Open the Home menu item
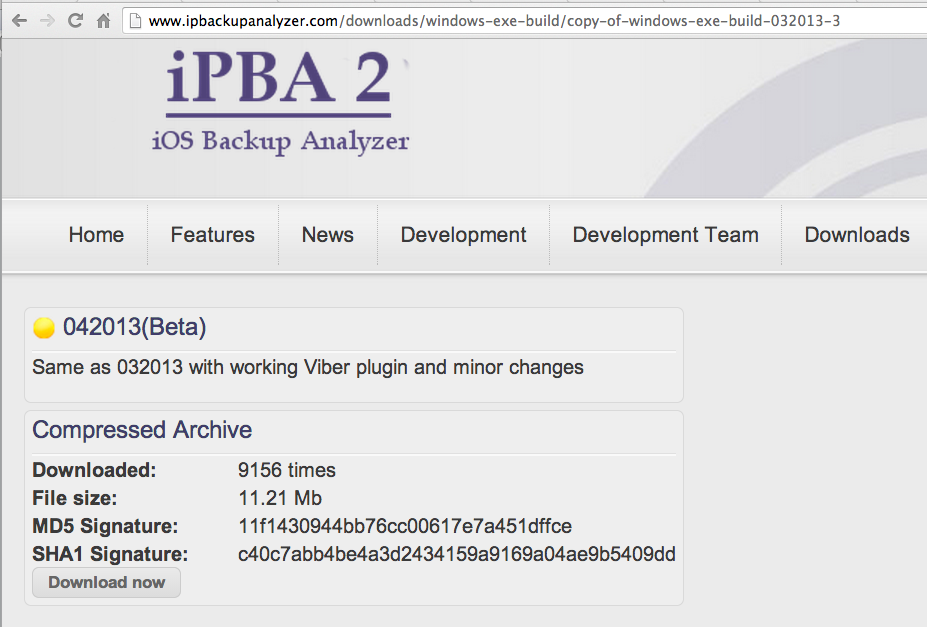927x627 pixels. click(96, 235)
